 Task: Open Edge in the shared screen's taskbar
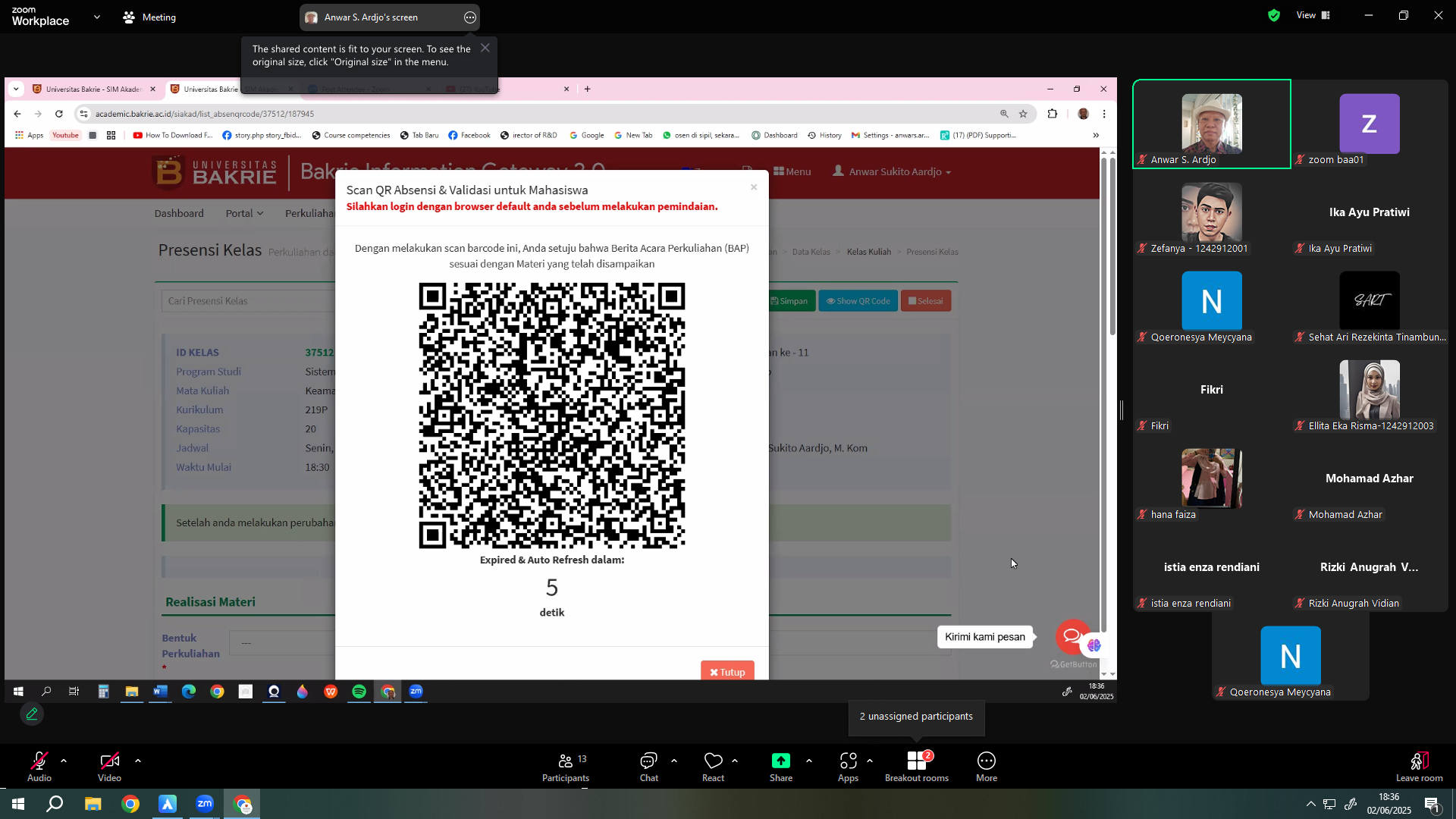pyautogui.click(x=189, y=692)
